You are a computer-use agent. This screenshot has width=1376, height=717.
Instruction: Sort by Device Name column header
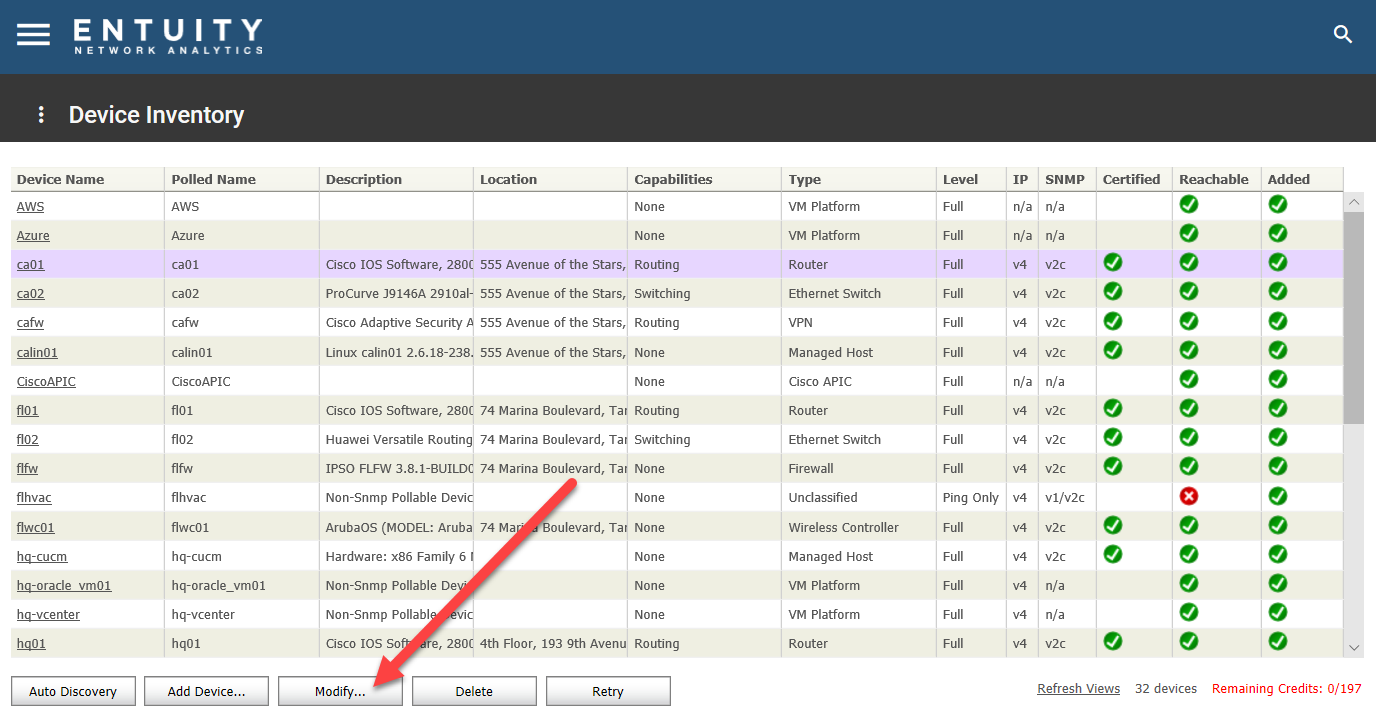88,179
